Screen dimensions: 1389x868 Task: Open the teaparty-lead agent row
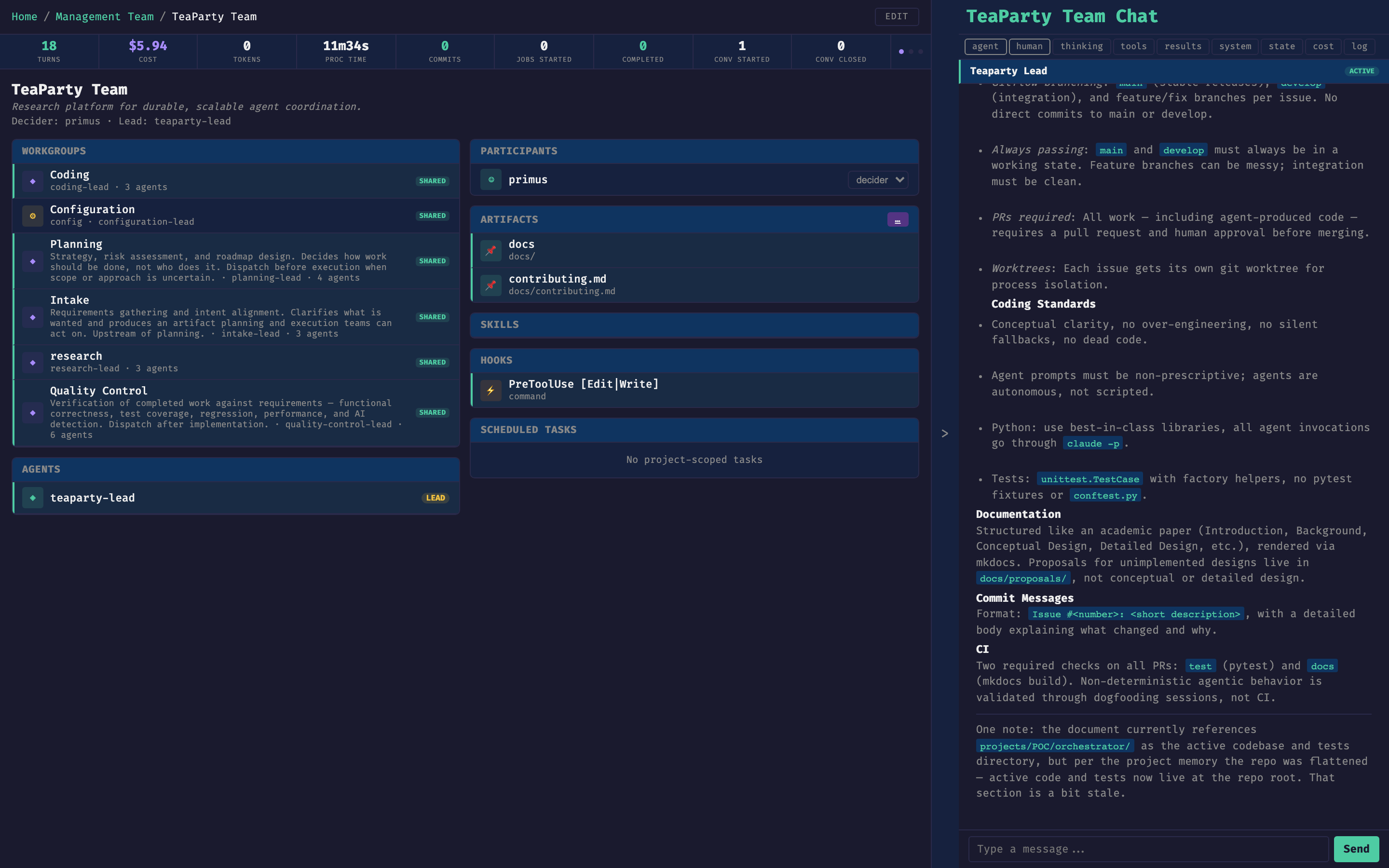click(x=236, y=498)
